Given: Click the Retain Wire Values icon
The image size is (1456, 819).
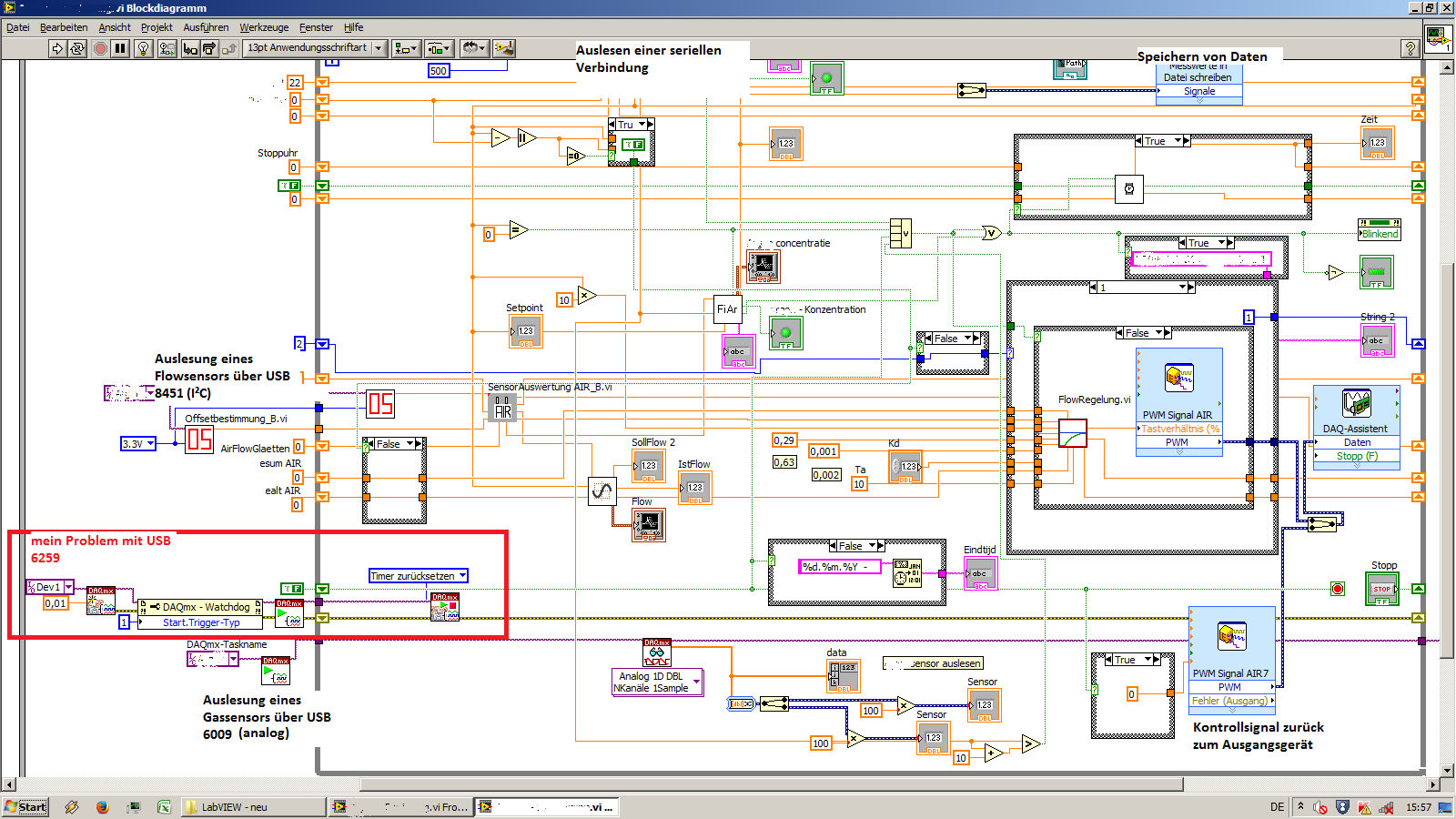Looking at the screenshot, I should pos(167,48).
